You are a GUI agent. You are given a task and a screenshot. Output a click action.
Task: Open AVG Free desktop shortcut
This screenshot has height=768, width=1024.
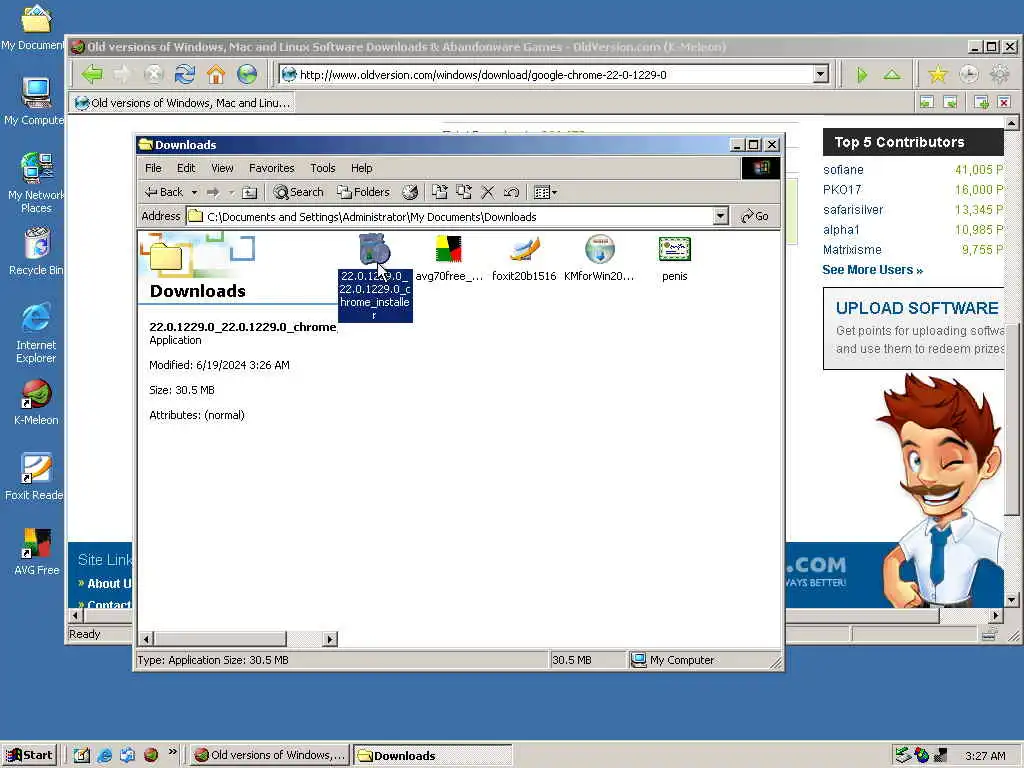pos(37,552)
